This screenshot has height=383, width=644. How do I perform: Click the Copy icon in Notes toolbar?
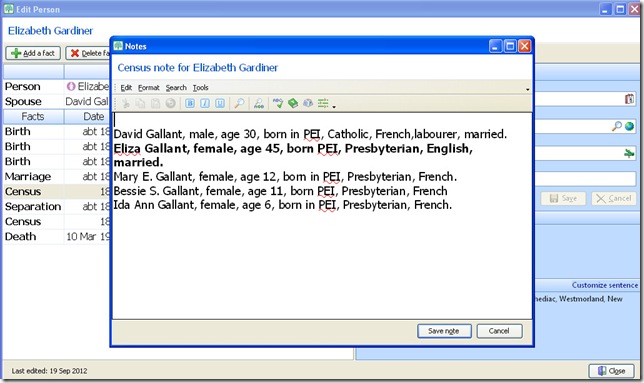[x=140, y=103]
